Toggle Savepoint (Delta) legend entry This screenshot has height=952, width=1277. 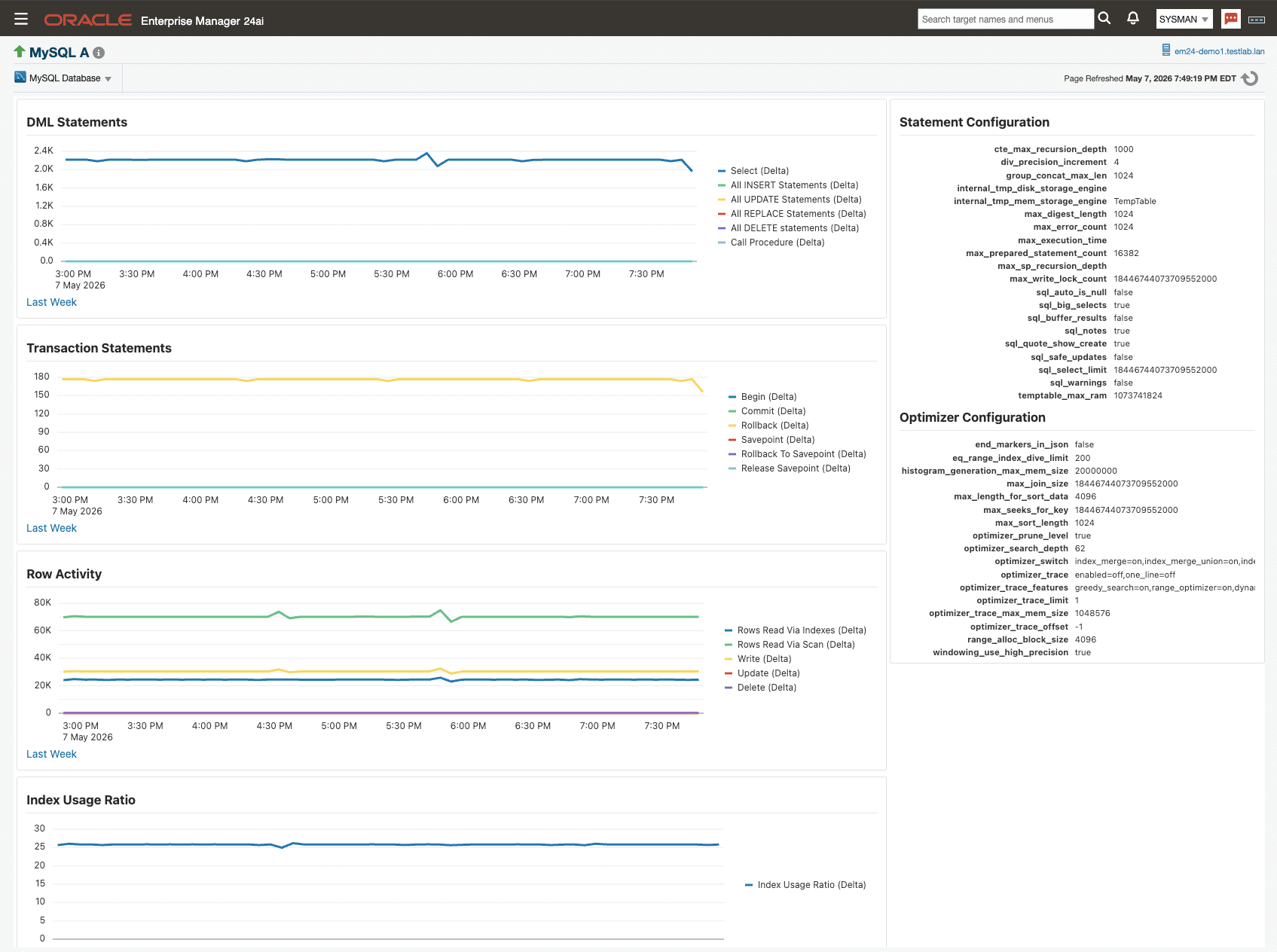(771, 440)
